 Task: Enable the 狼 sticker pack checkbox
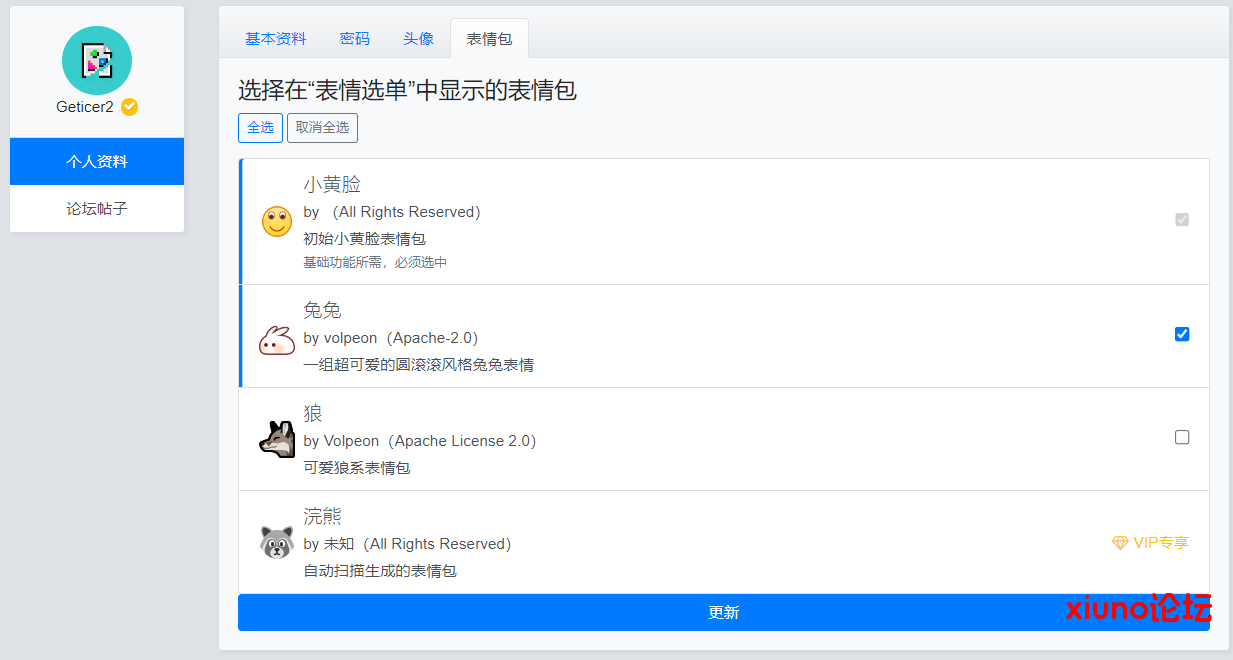[1182, 437]
